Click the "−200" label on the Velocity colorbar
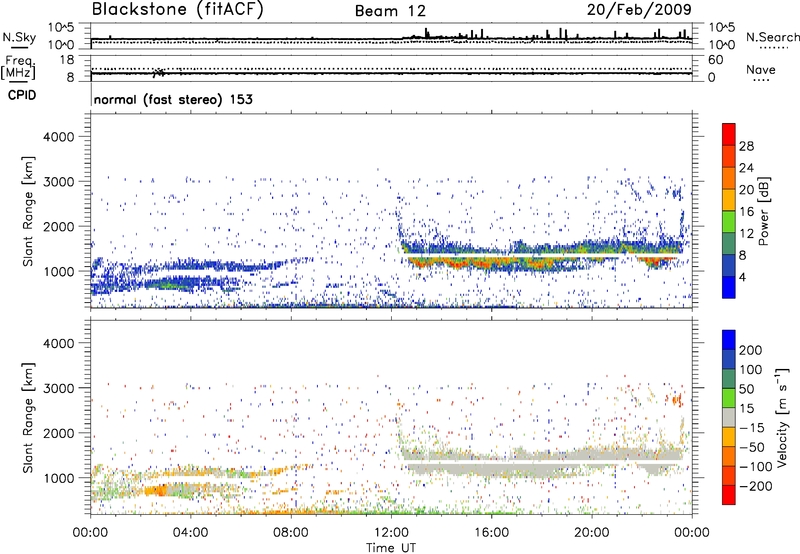This screenshot has width=800, height=554. tap(756, 486)
